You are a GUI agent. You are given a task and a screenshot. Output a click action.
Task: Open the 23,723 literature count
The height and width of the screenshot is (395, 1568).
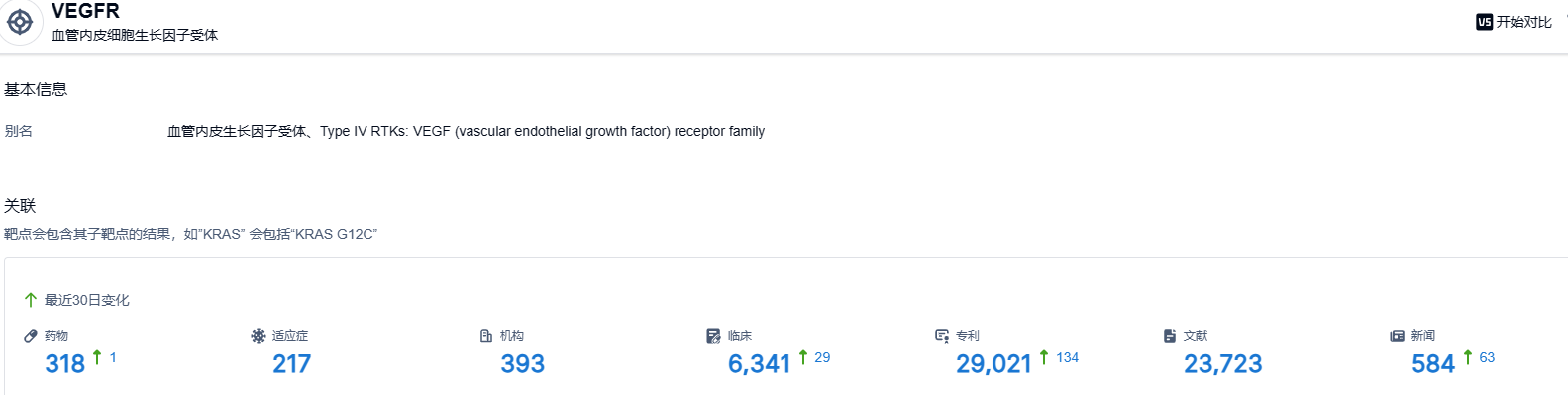click(1223, 364)
